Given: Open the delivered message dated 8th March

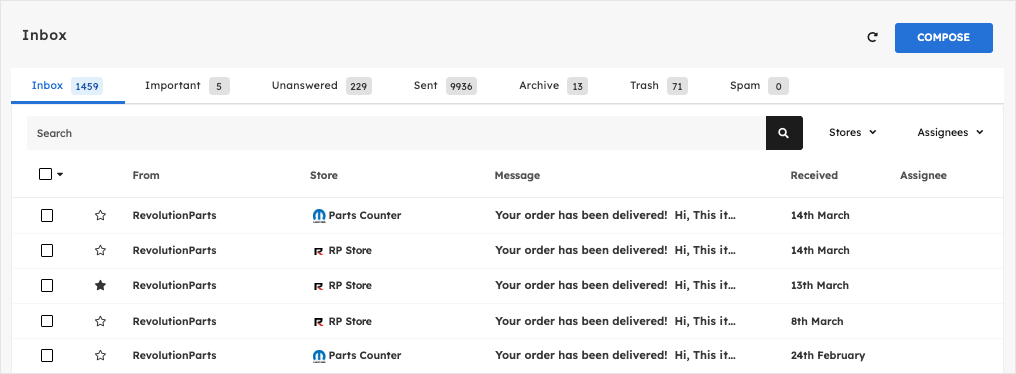Looking at the screenshot, I should tap(616, 320).
